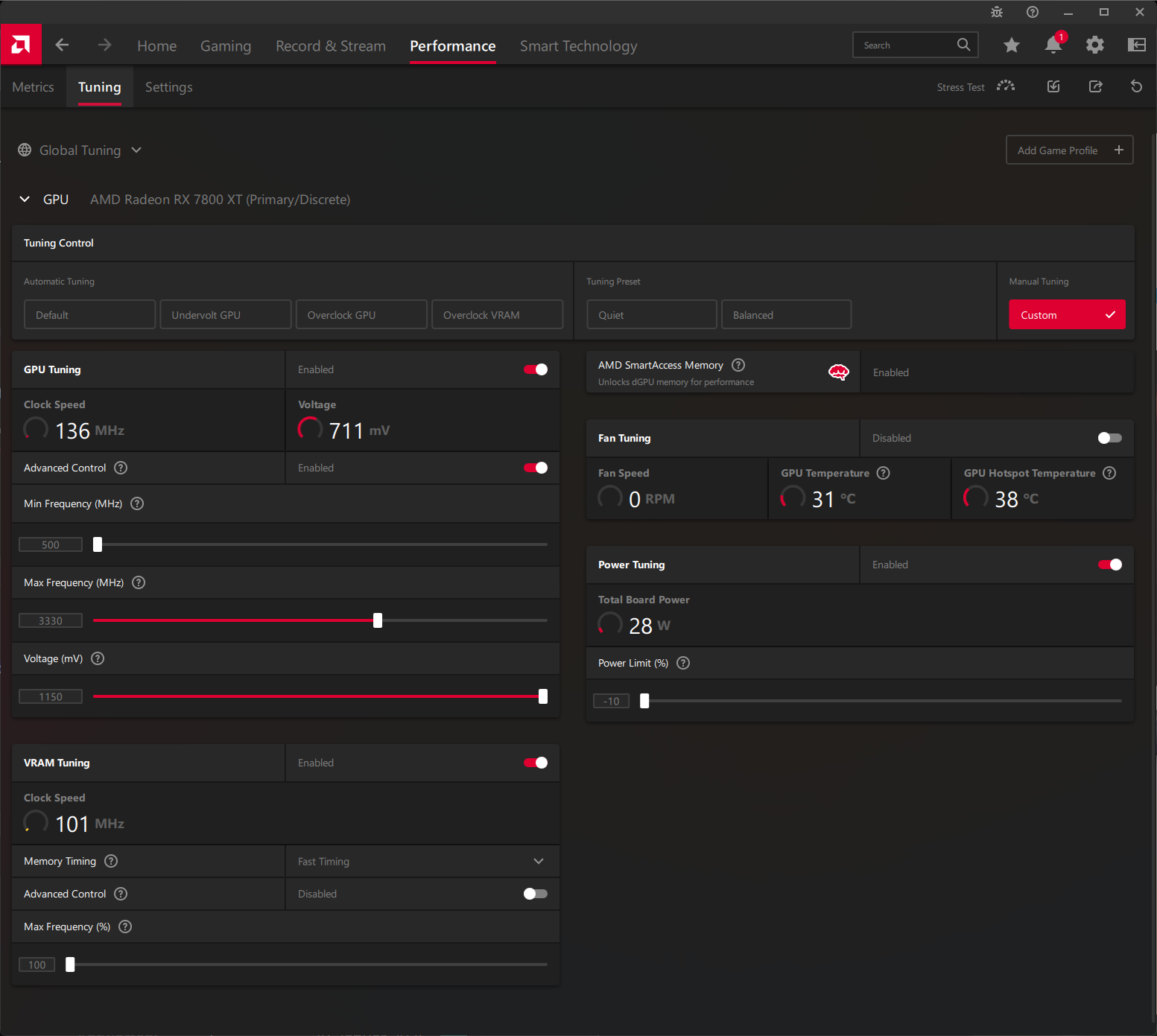Open GPU Hotspot Temperature help icon
This screenshot has height=1036, width=1157.
tap(1109, 473)
